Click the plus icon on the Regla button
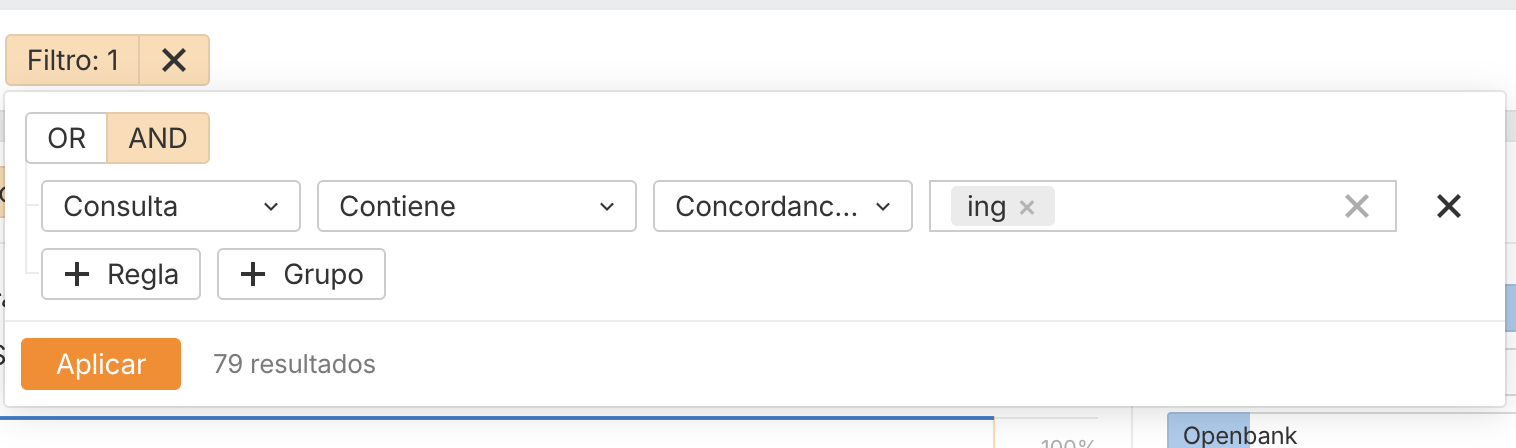The image size is (1516, 448). (77, 274)
